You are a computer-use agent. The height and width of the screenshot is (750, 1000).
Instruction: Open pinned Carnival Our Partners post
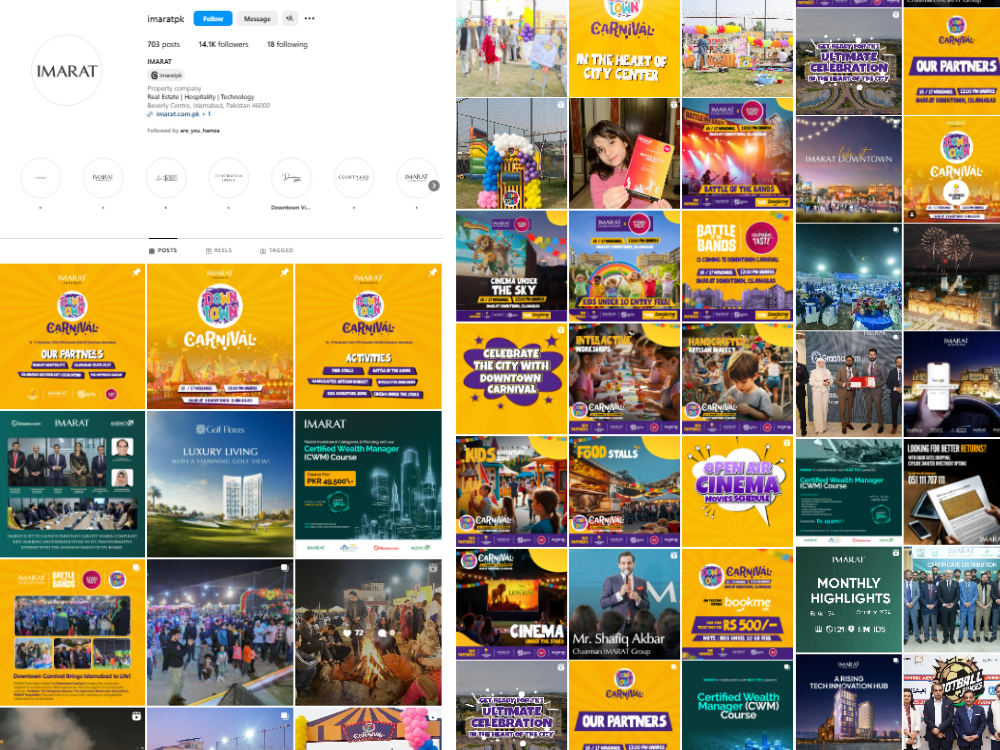pyautogui.click(x=73, y=336)
